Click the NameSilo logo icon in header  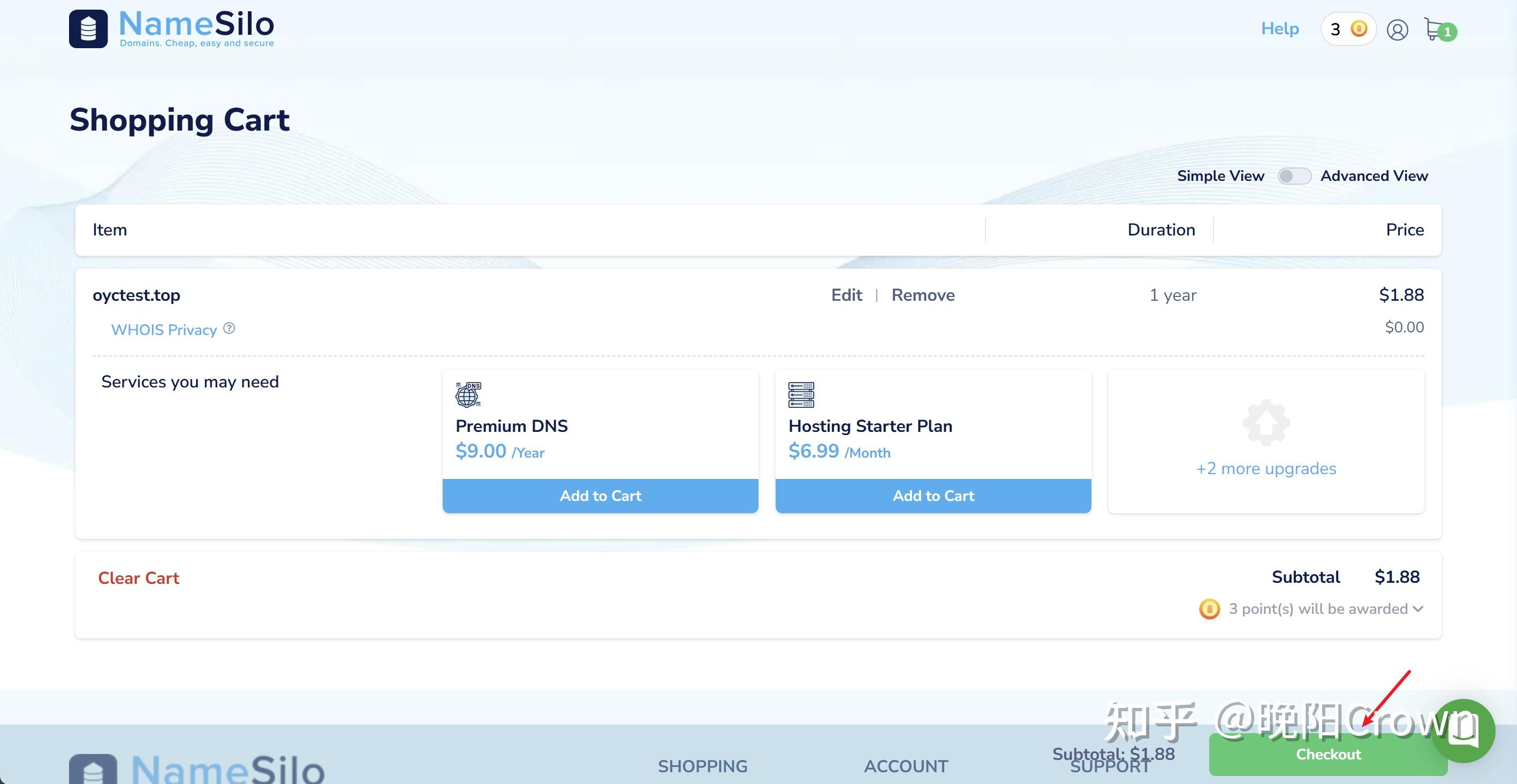point(88,29)
